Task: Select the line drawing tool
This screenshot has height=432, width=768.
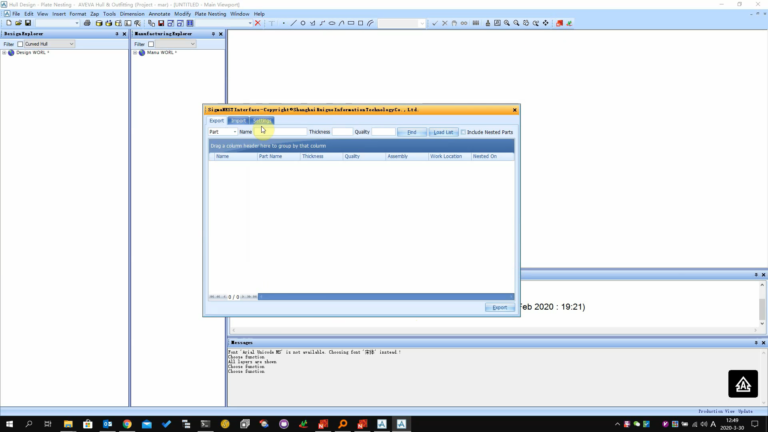Action: [x=293, y=23]
